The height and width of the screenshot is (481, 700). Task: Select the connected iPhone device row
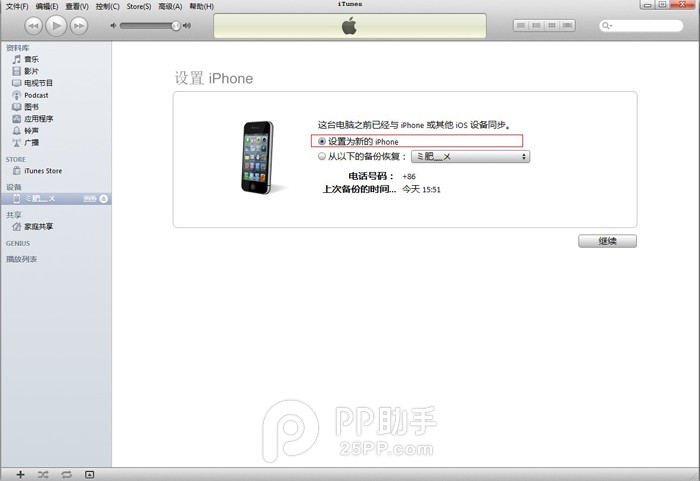click(56, 199)
